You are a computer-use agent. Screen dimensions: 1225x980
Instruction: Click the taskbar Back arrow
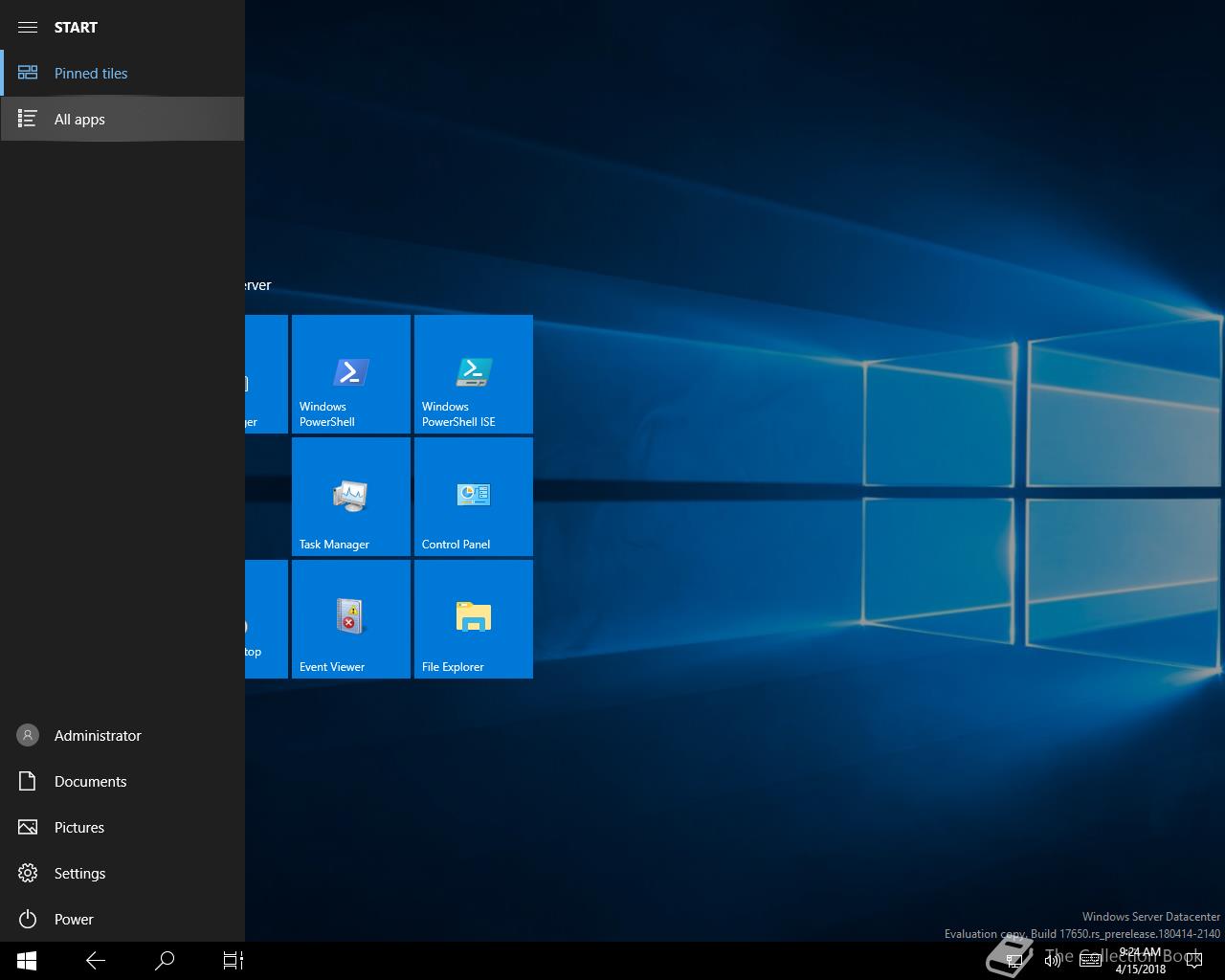pyautogui.click(x=96, y=961)
